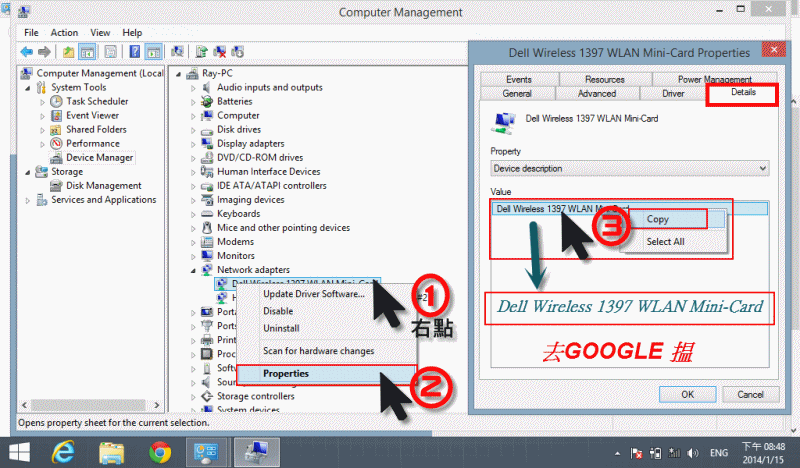Choose Update Driver Software in context menu
Viewport: 800px width, 468px height.
(314, 294)
